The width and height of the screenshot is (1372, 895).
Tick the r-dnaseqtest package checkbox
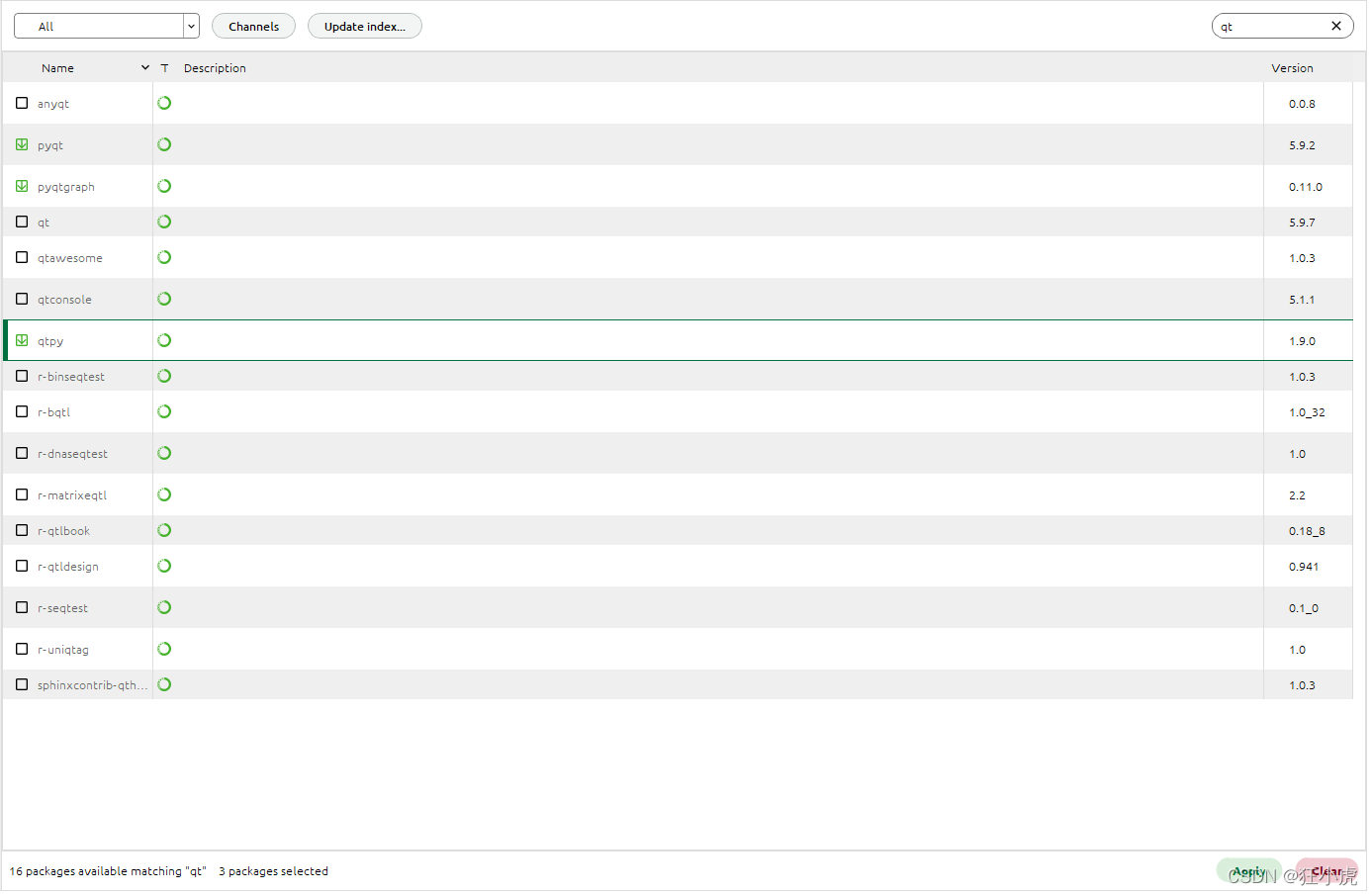tap(22, 453)
